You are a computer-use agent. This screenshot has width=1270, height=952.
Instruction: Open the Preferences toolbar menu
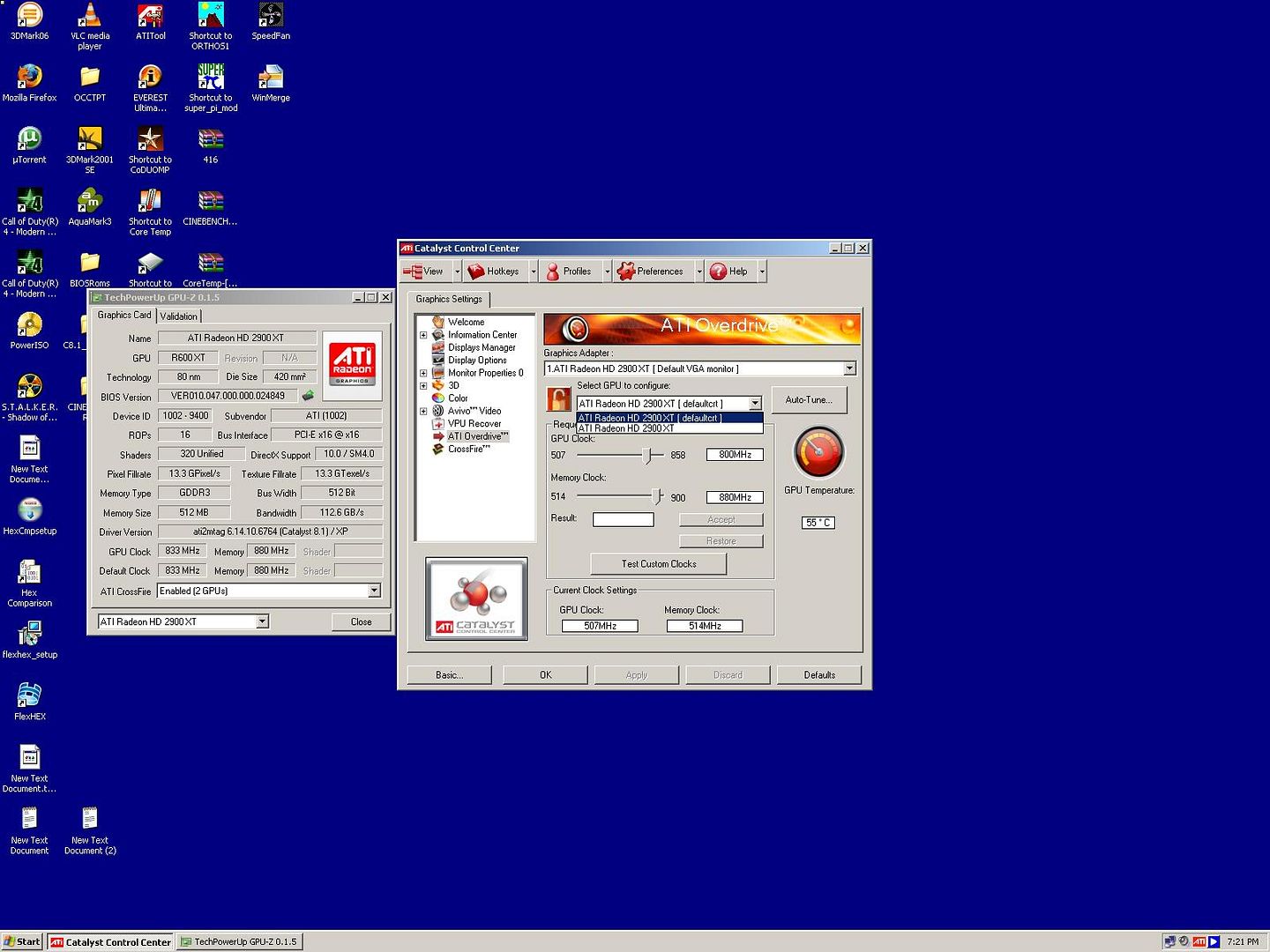click(654, 271)
